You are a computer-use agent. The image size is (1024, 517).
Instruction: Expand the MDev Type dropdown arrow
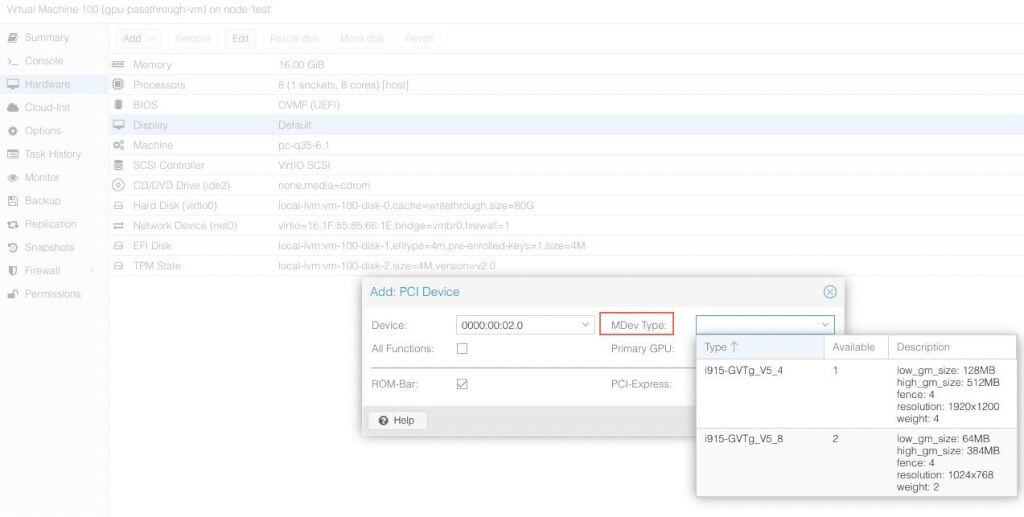(x=825, y=325)
